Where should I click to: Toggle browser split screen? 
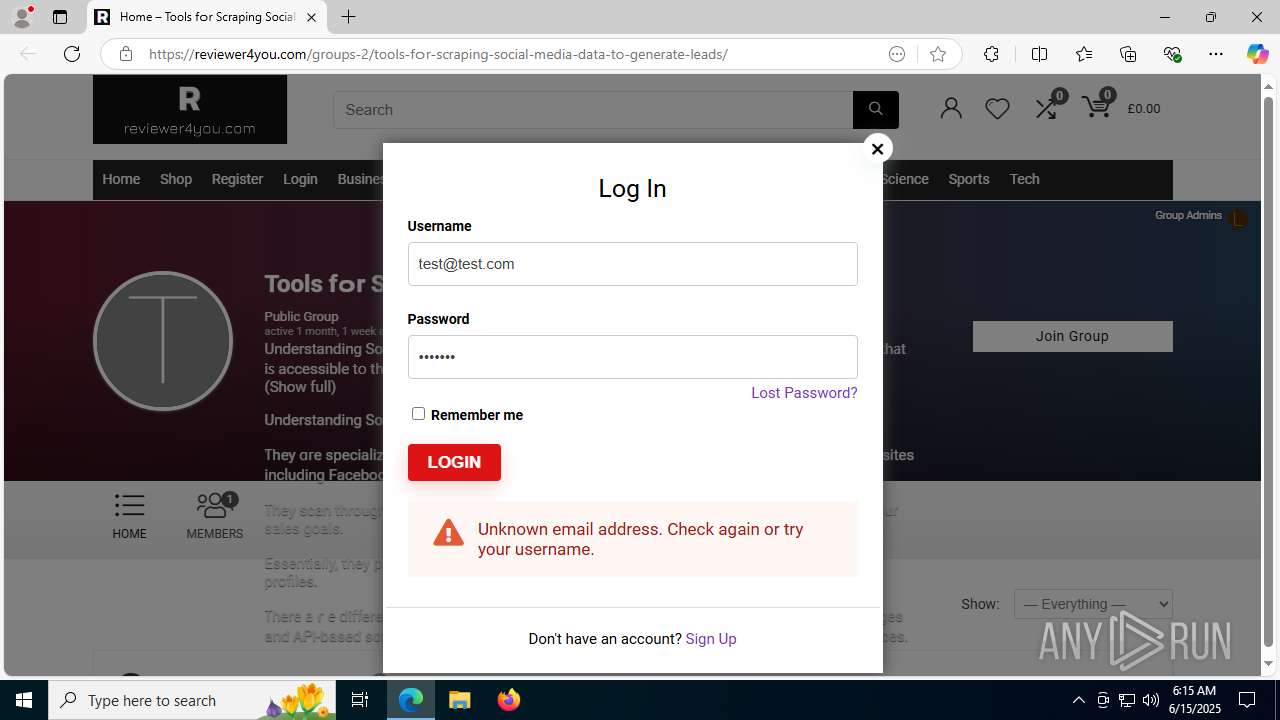[x=1039, y=54]
